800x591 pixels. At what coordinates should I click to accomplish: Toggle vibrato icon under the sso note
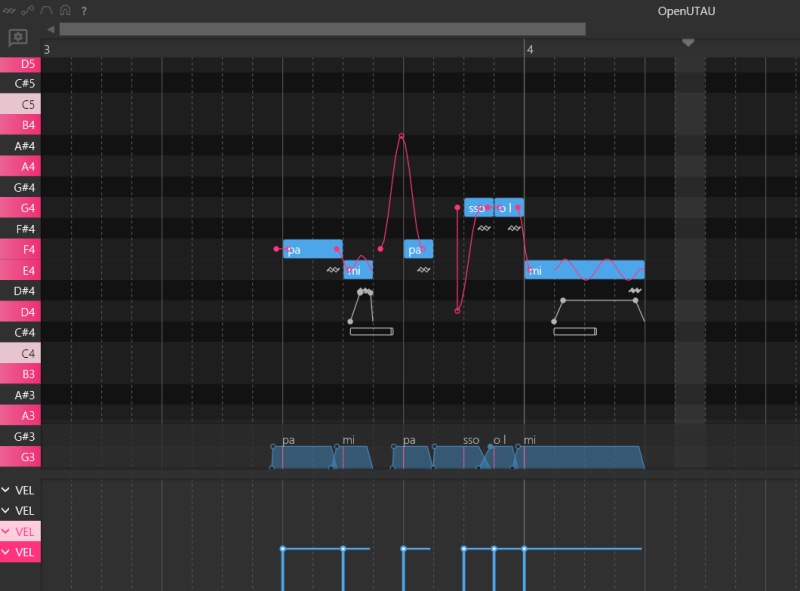(484, 228)
